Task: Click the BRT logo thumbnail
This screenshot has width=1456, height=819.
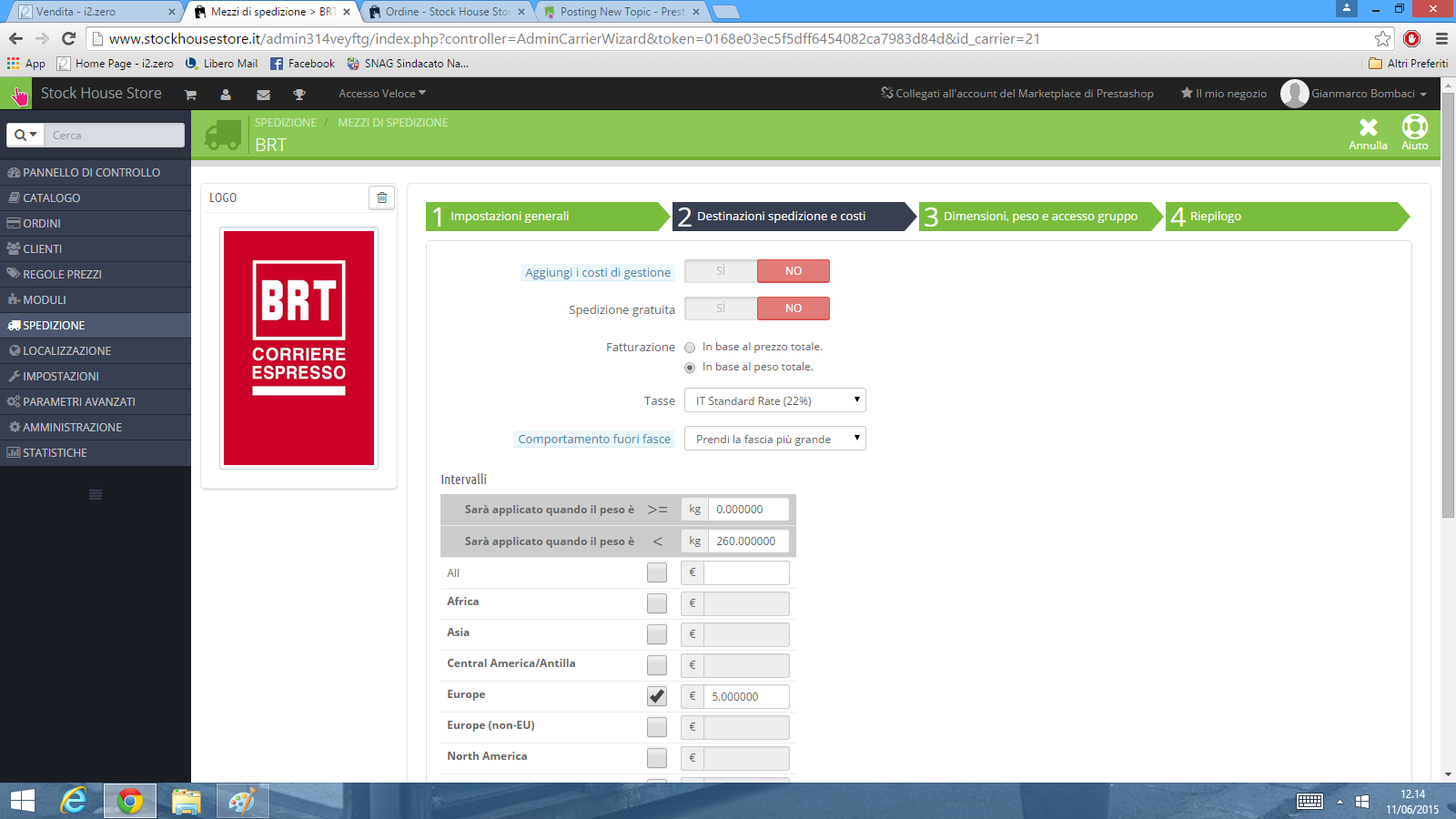Action: click(x=298, y=348)
